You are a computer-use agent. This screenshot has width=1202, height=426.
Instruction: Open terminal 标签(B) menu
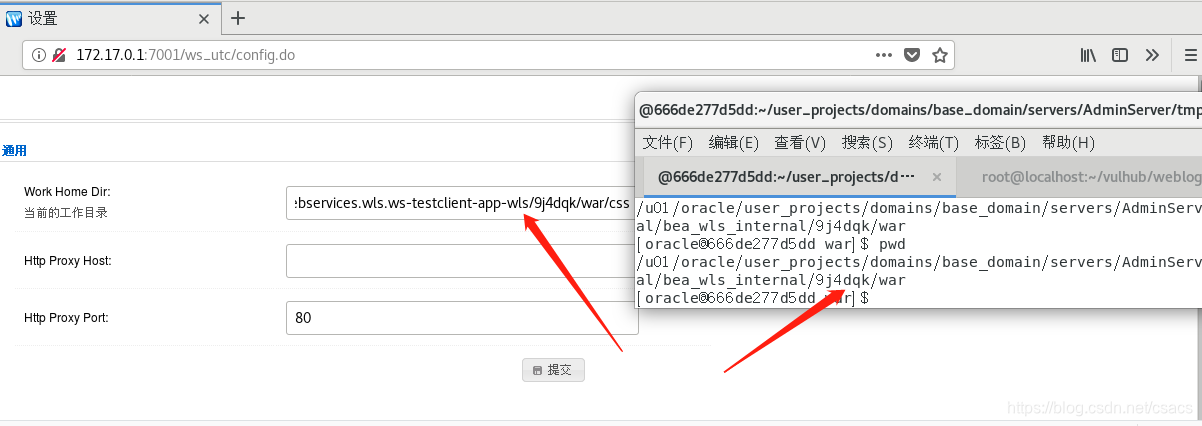pyautogui.click(x=1000, y=143)
